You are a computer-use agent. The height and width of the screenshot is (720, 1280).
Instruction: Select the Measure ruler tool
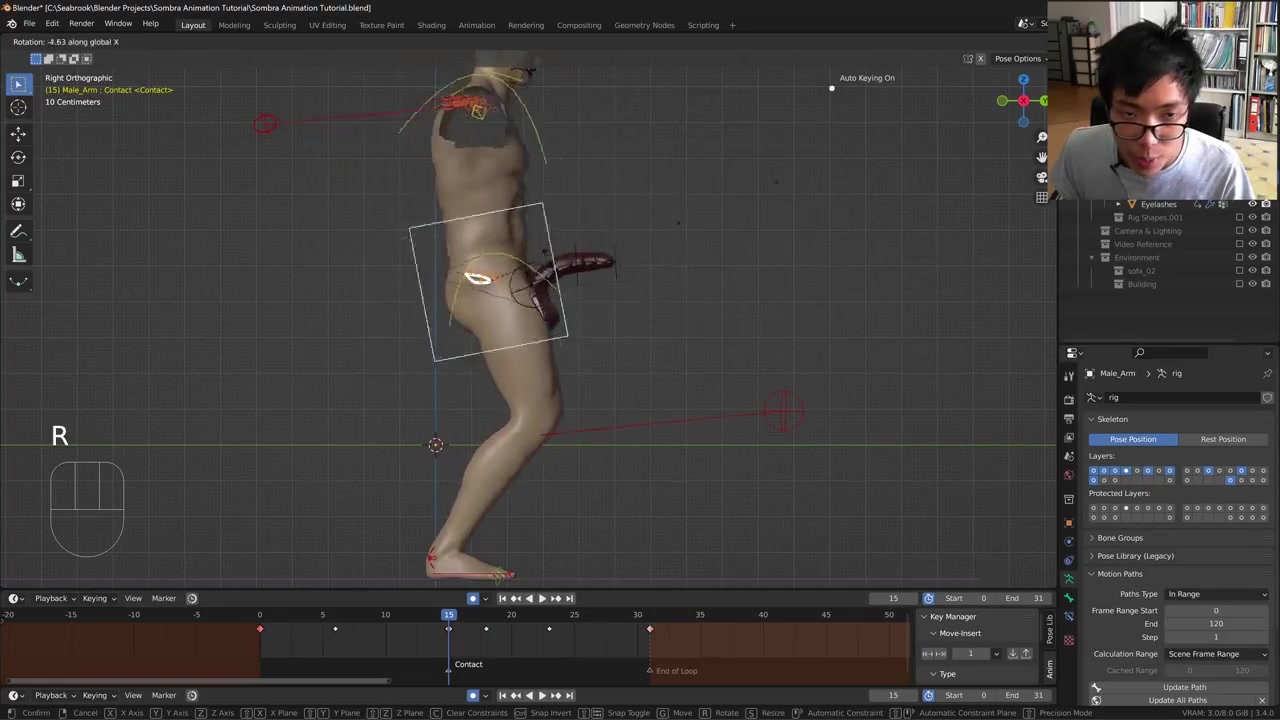[x=18, y=256]
